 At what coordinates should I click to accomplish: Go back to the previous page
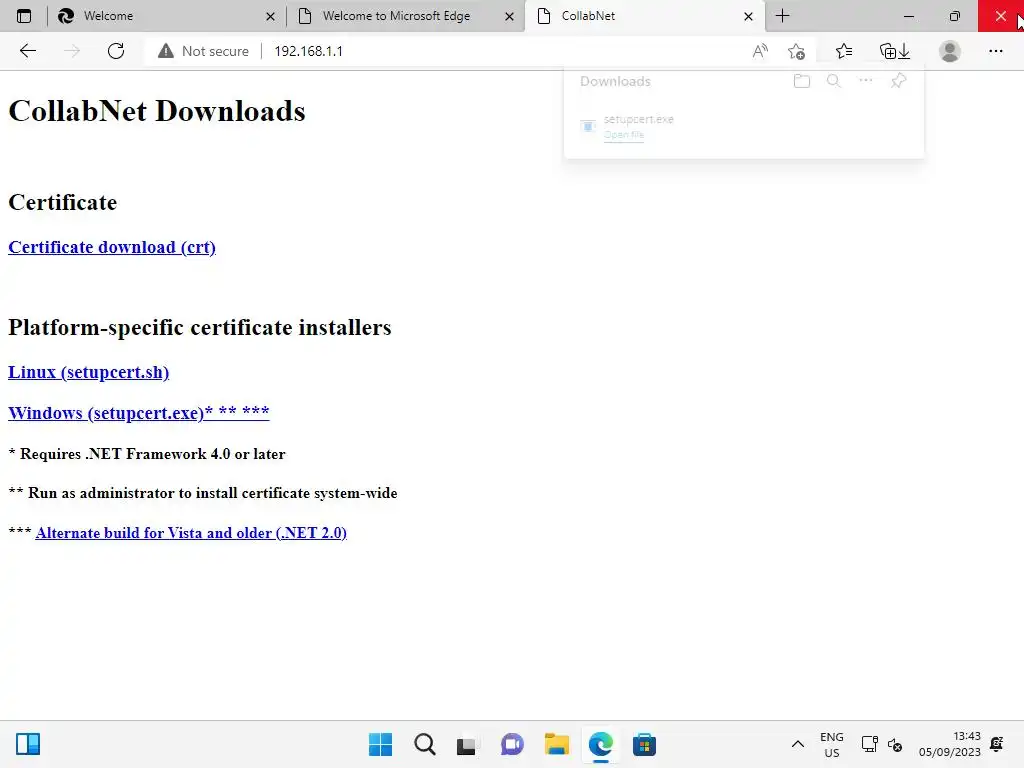coord(27,51)
